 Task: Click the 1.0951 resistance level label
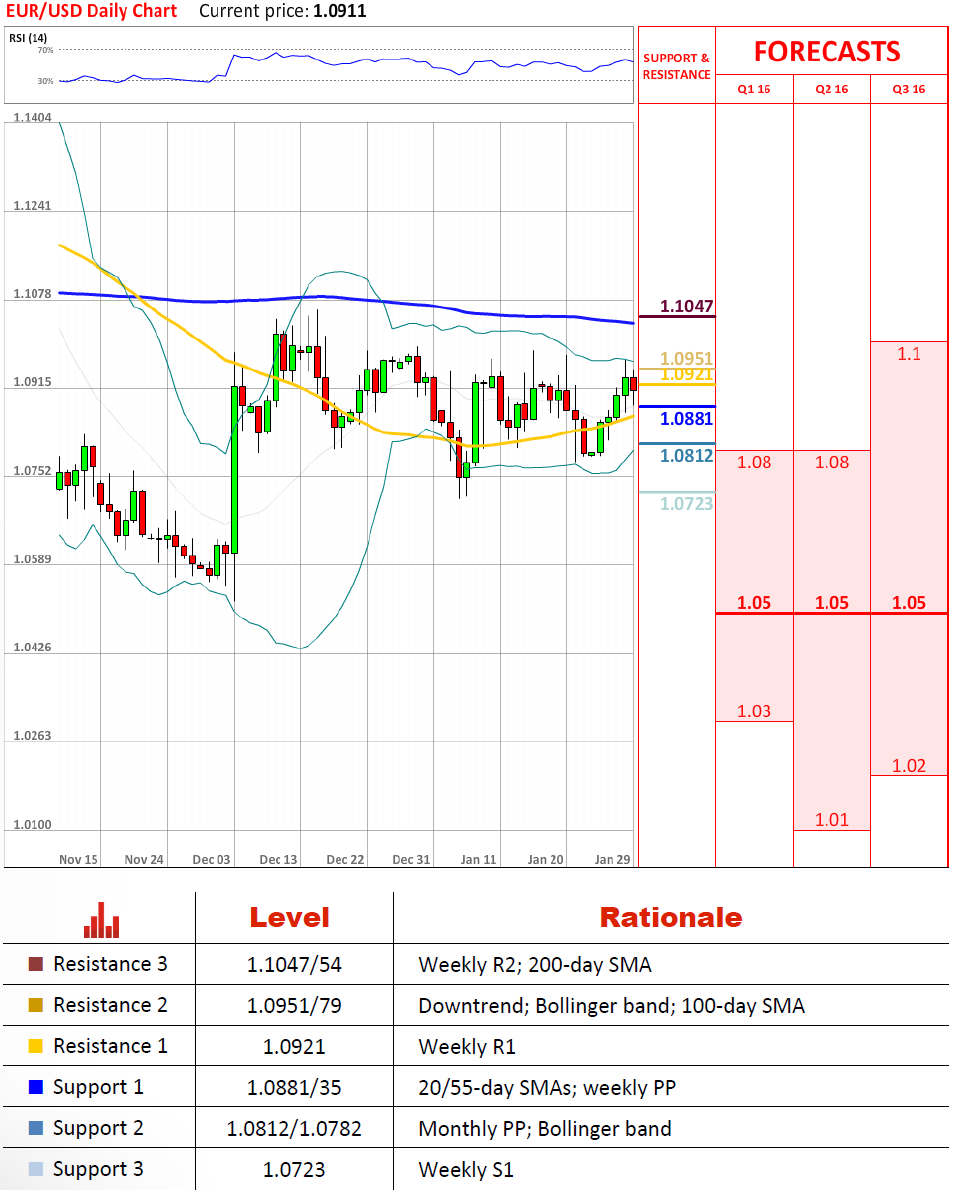pos(686,358)
